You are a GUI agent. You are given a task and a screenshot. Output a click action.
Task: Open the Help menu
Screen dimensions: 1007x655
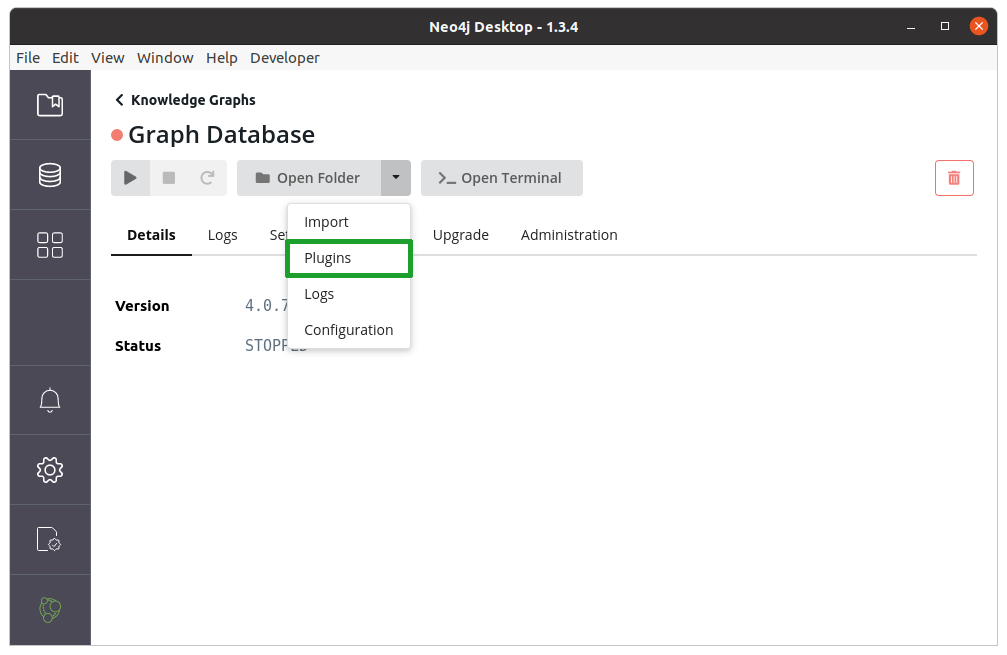[x=222, y=58]
